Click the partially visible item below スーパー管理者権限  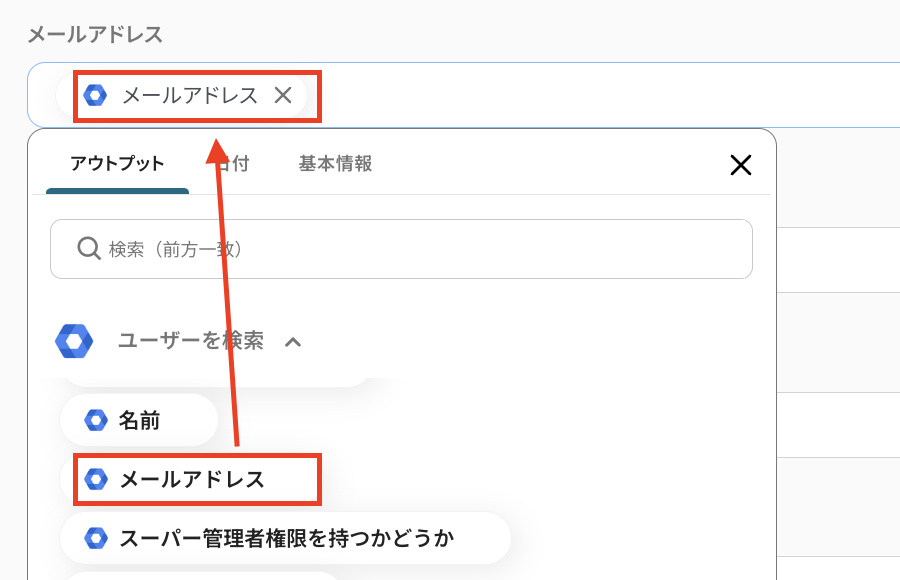click(200, 575)
